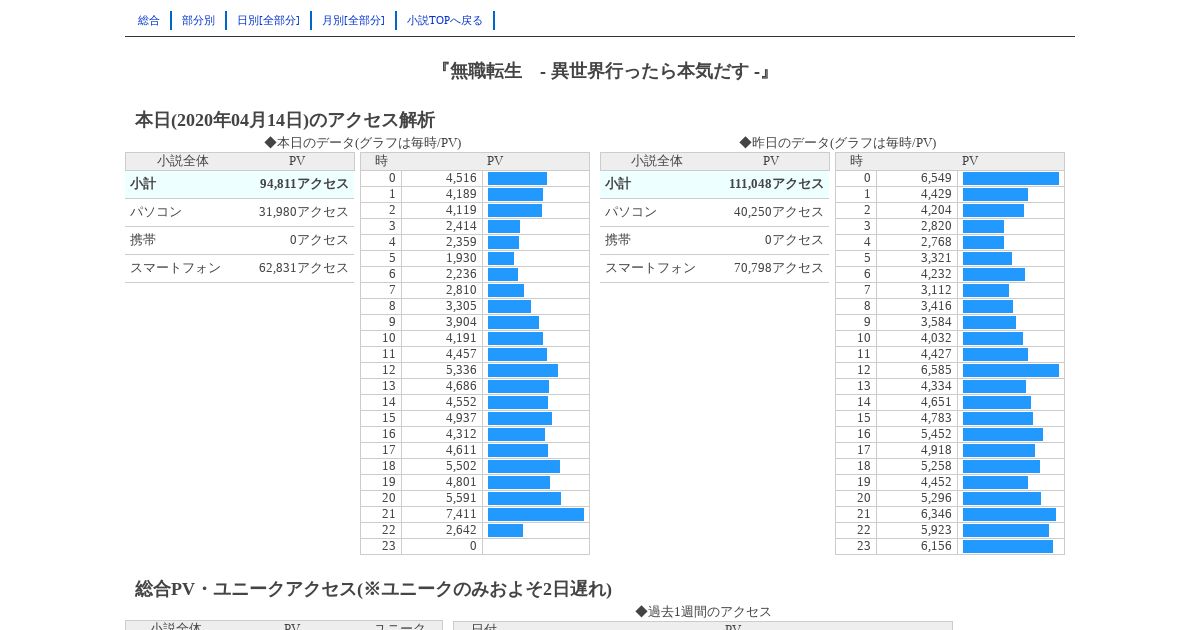The image size is (1200, 630).
Task: Click yesterday's hour 23 PV 6,156
Action: pyautogui.click(x=936, y=546)
